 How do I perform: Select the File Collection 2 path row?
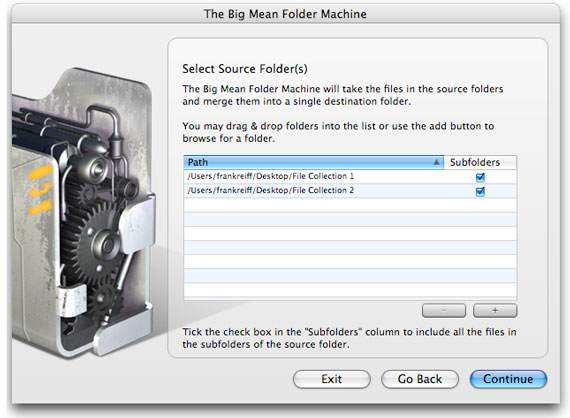click(x=350, y=191)
